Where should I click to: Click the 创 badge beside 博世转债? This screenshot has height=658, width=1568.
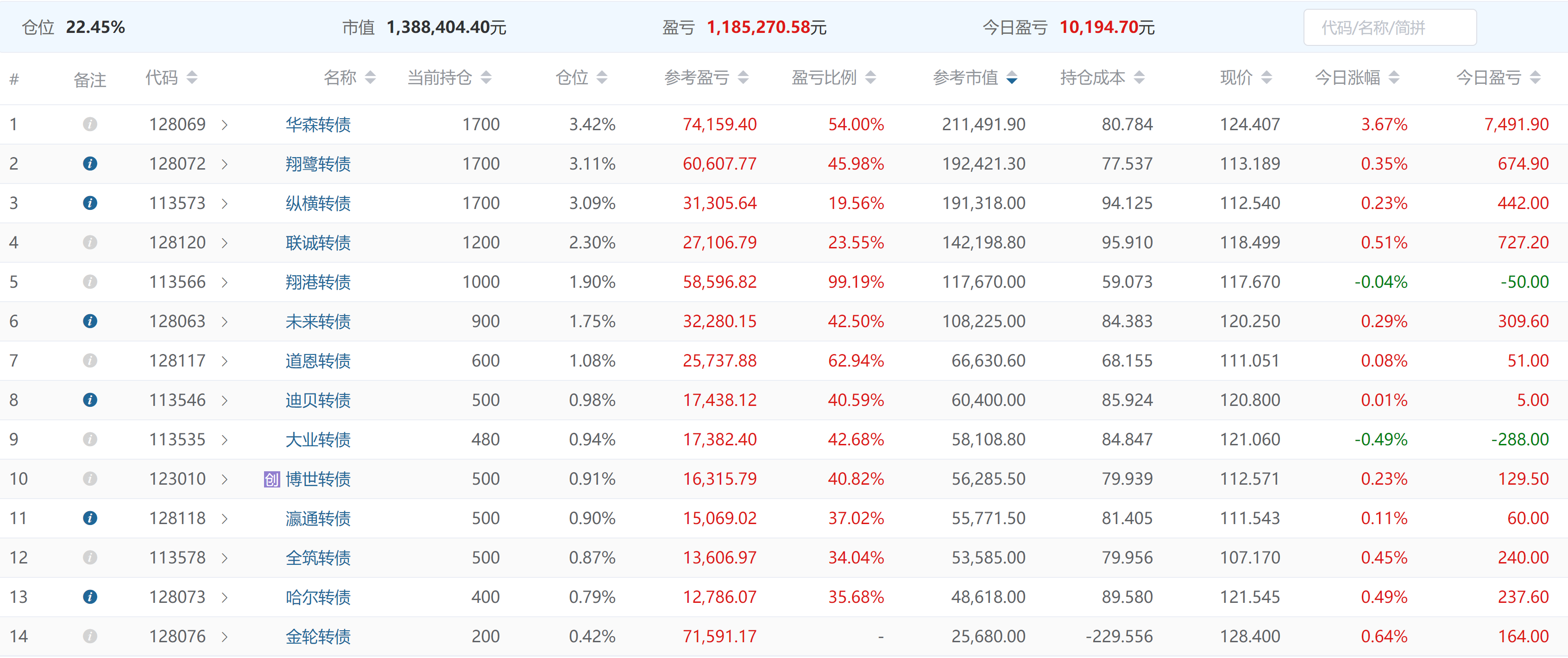click(271, 480)
